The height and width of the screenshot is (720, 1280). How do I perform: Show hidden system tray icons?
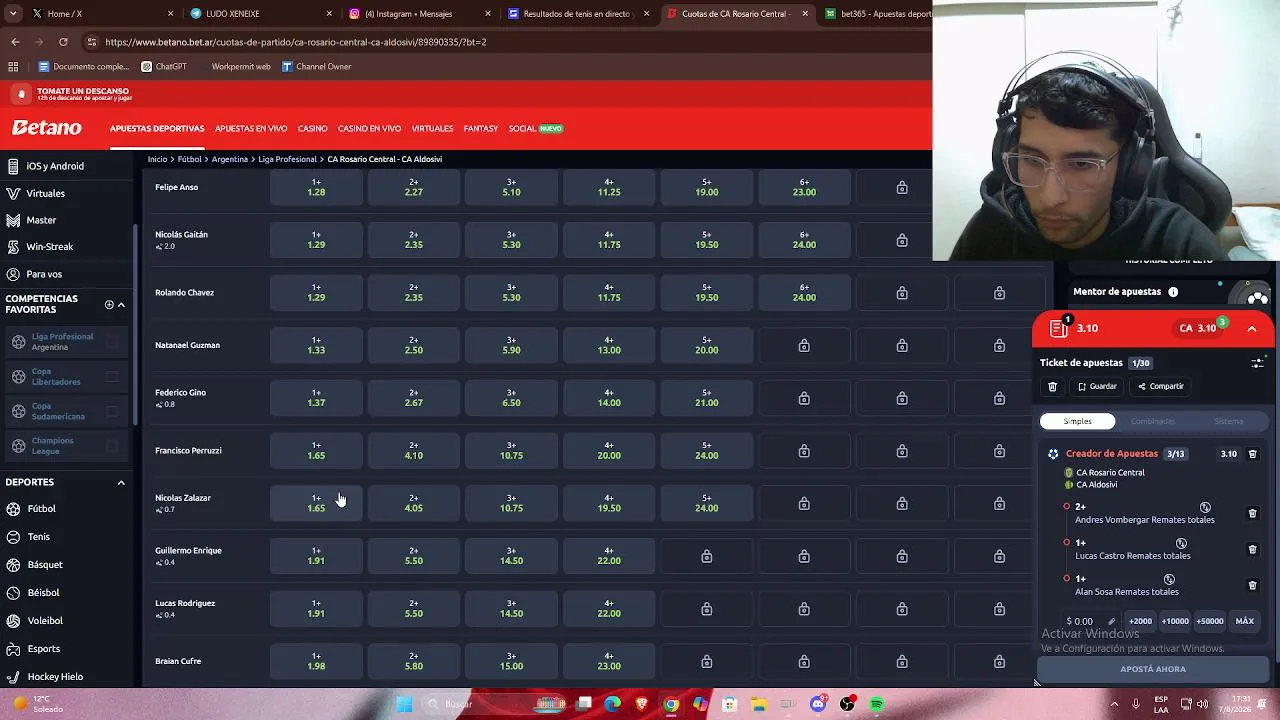[x=1113, y=704]
